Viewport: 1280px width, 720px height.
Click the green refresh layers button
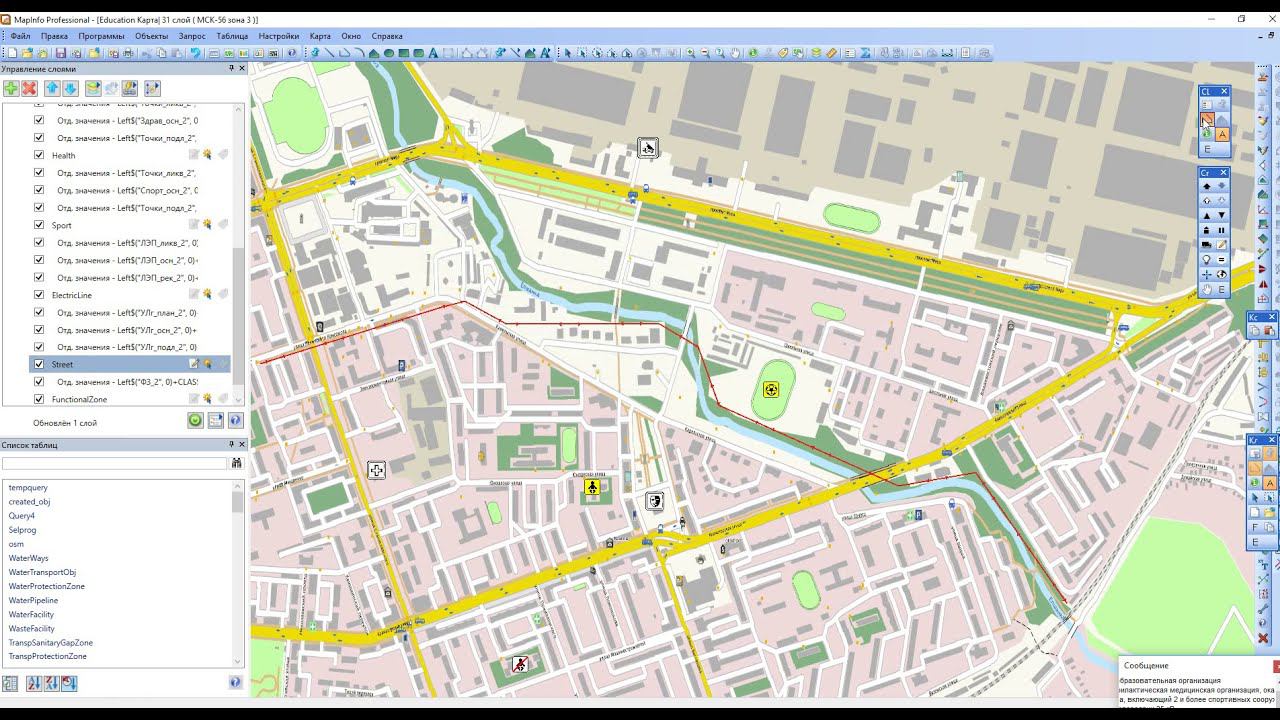(195, 421)
